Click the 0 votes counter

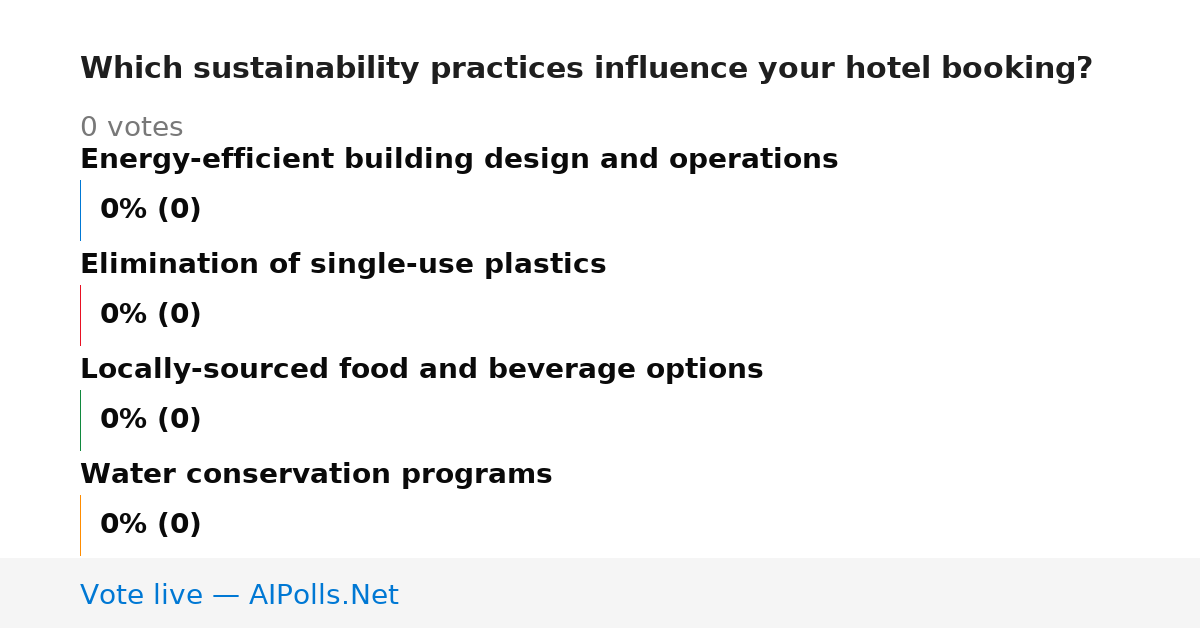[x=131, y=128]
